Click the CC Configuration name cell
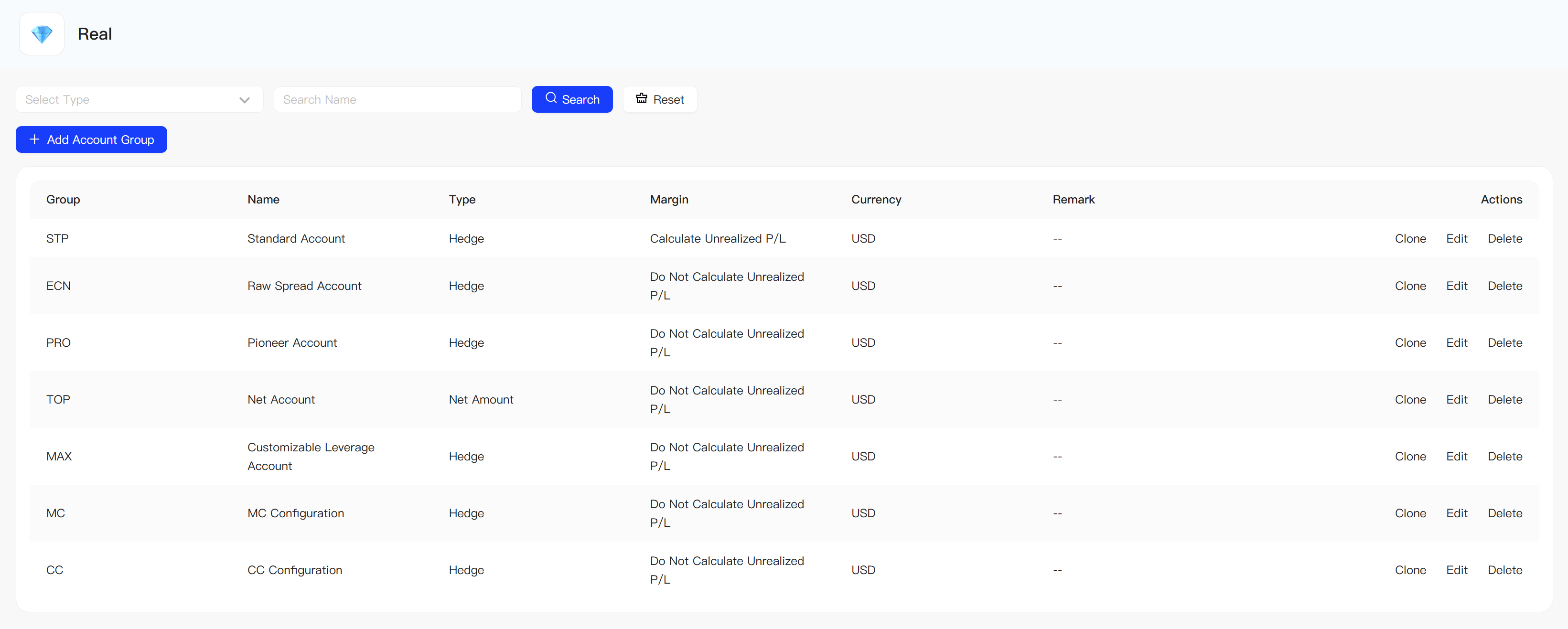 coord(295,570)
